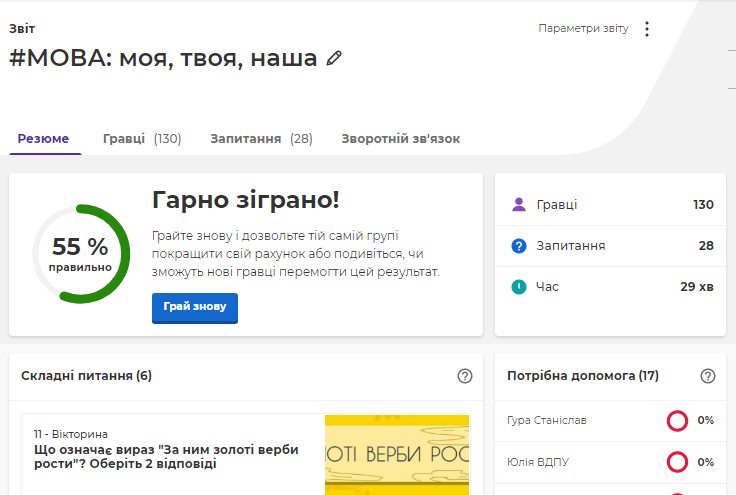Switch to the Резюме tab
Screen dimensions: 736x495
[x=43, y=139]
